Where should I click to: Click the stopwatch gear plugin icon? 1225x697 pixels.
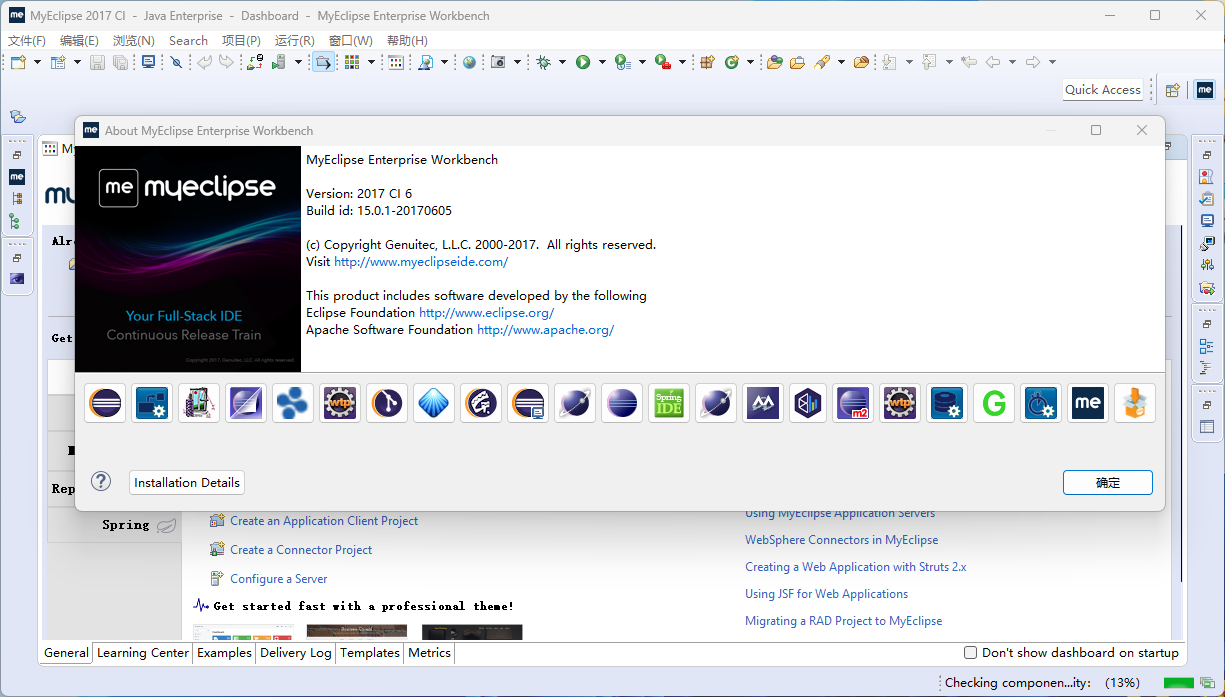(x=1040, y=403)
